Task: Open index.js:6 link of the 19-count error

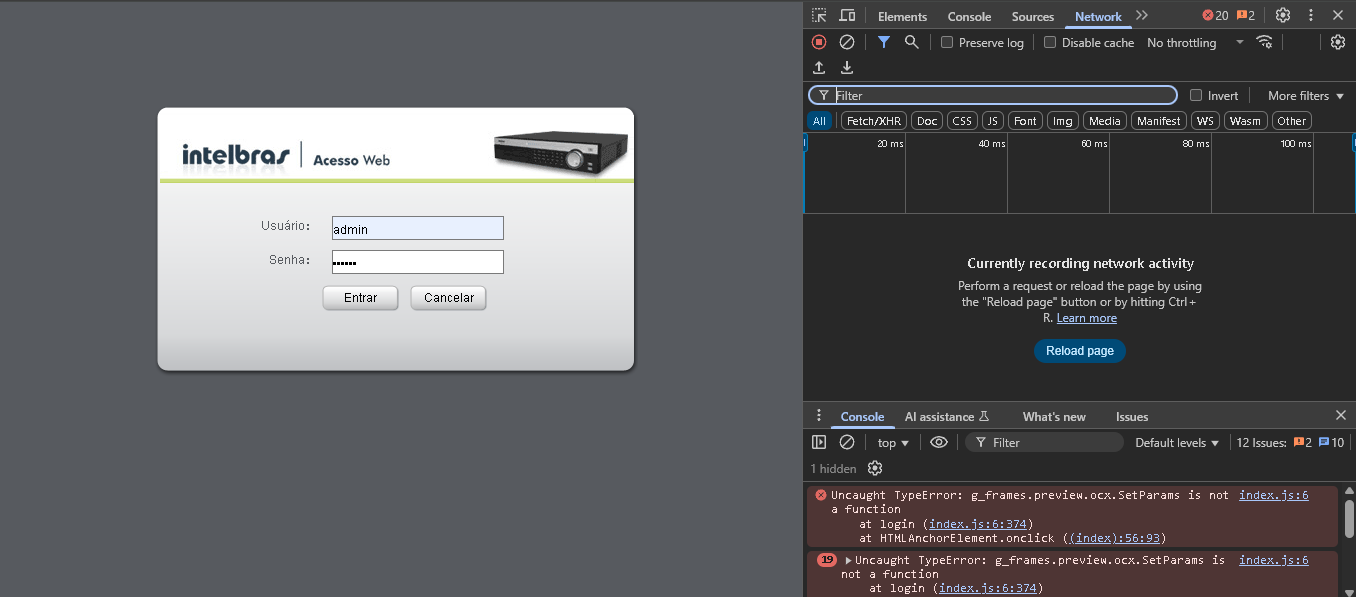Action: [x=1274, y=560]
